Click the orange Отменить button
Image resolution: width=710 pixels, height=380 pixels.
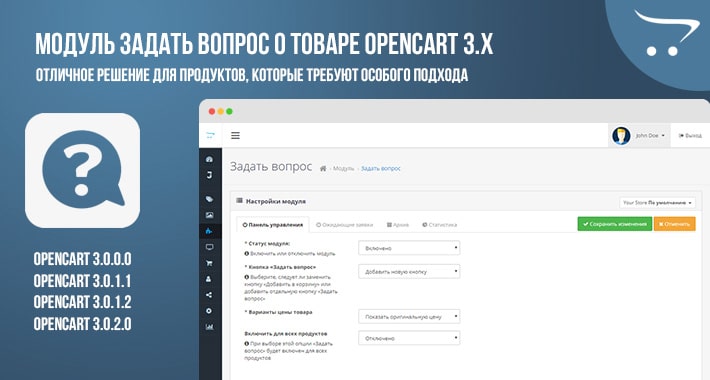tap(674, 224)
